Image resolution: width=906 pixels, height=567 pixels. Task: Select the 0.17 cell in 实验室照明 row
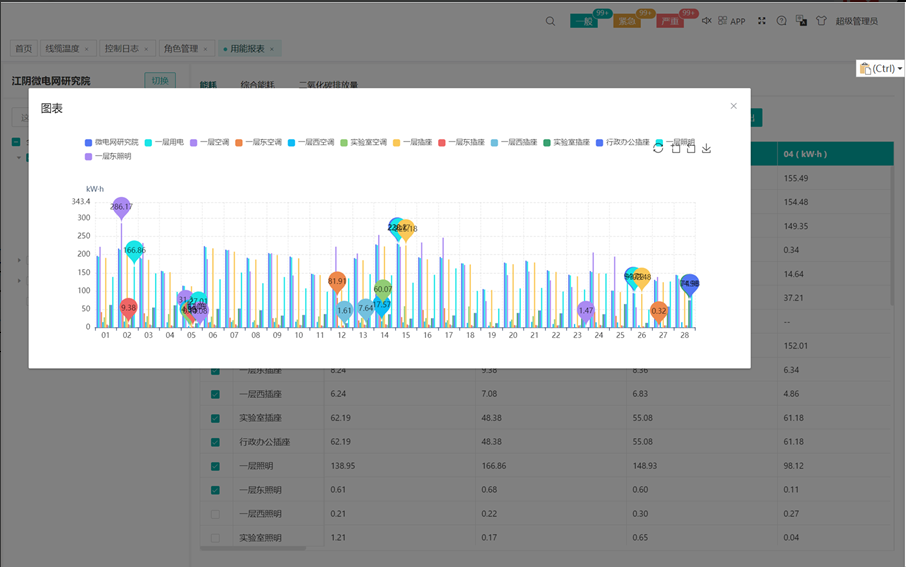coord(489,538)
